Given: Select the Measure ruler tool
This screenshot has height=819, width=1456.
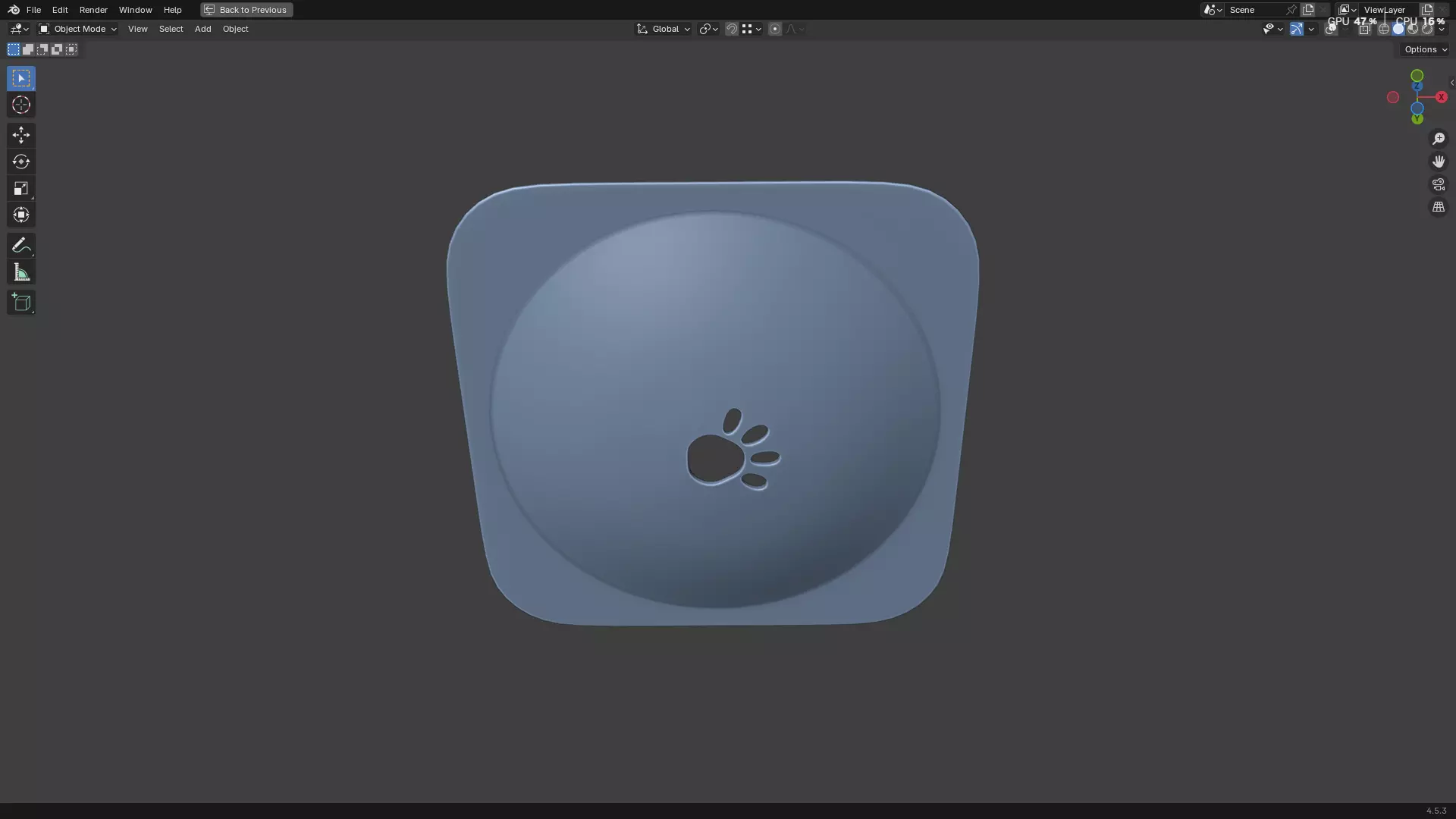Looking at the screenshot, I should [x=21, y=272].
